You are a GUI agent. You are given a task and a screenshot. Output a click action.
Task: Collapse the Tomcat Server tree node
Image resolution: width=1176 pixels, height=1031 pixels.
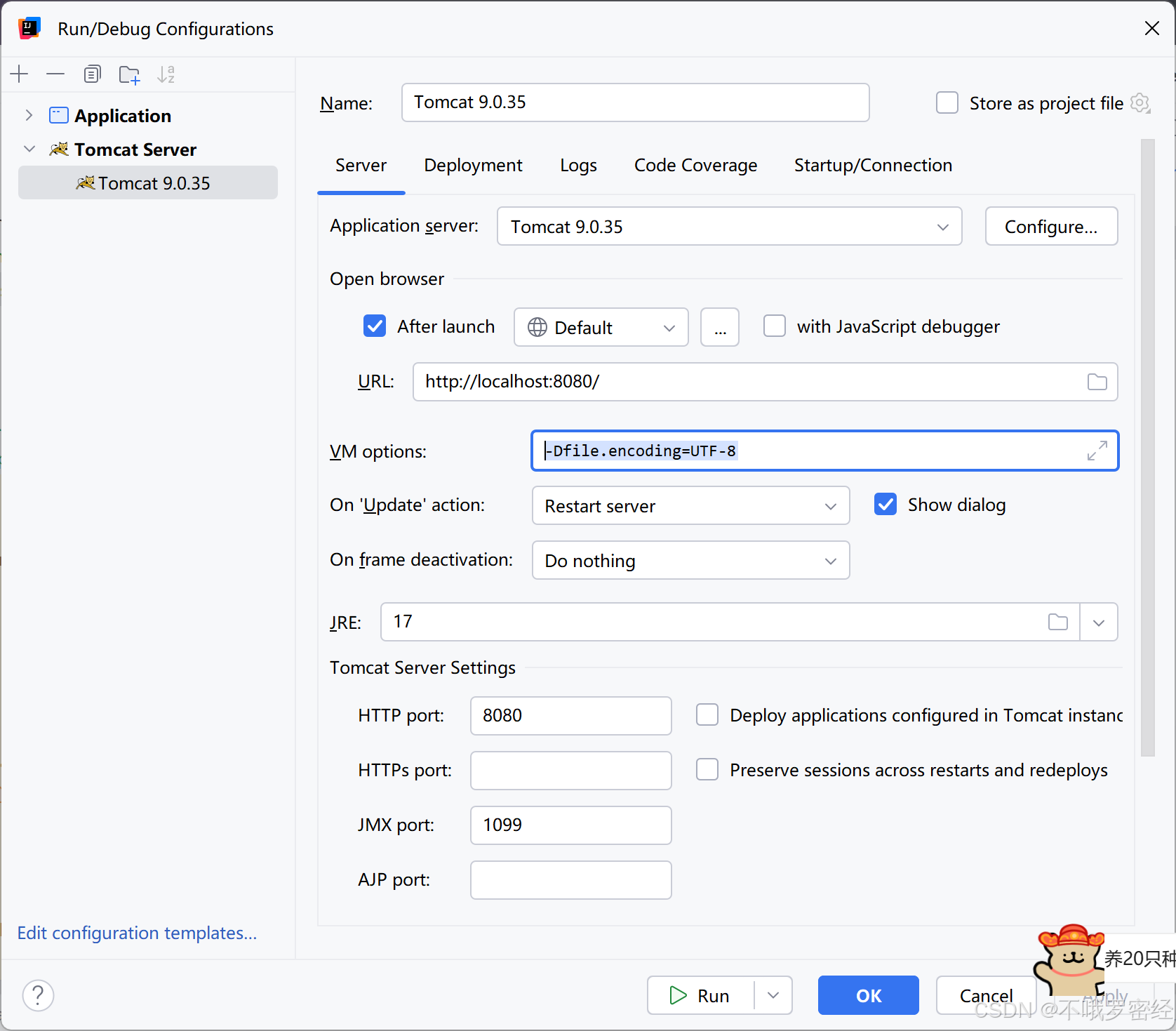click(29, 149)
